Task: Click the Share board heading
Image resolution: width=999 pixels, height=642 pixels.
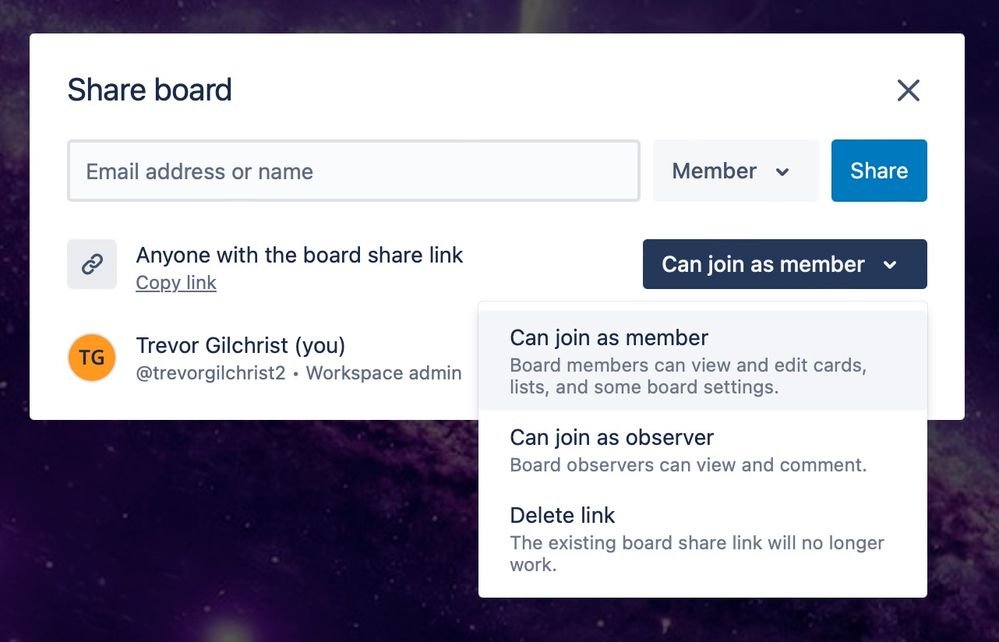Action: (x=150, y=89)
